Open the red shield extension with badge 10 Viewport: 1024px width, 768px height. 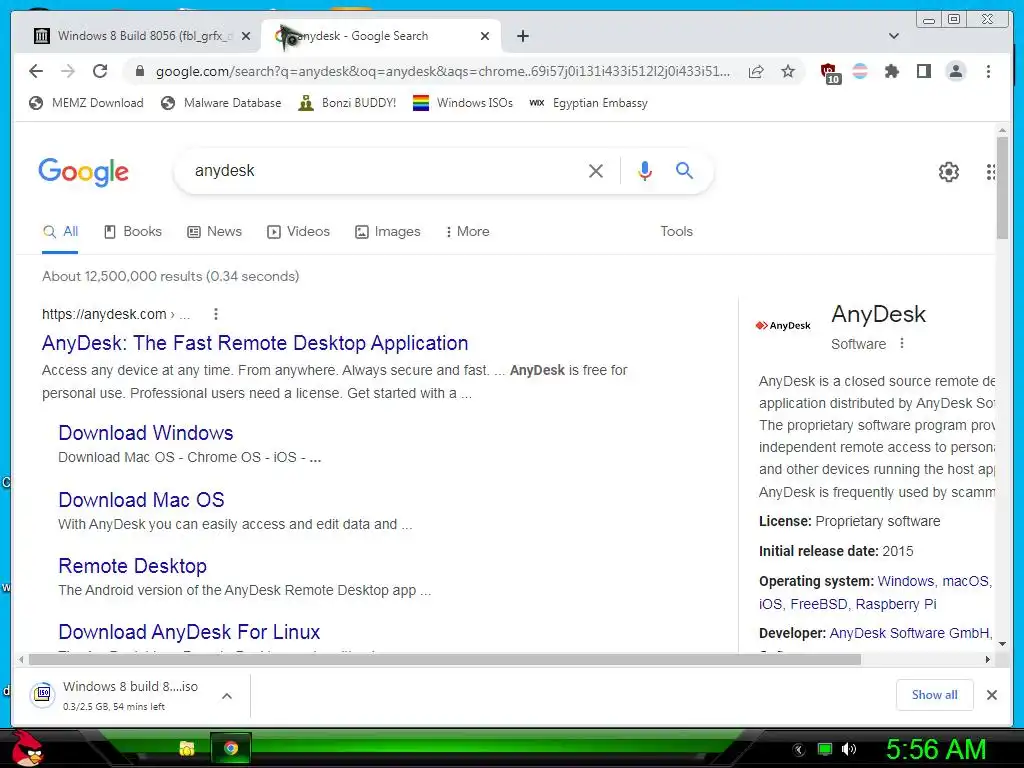(x=830, y=72)
